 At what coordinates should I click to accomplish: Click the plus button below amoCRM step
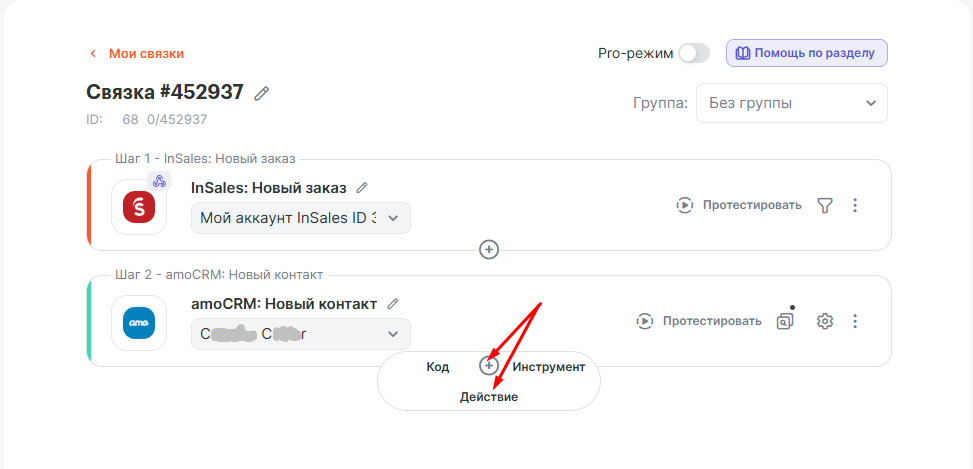tap(489, 366)
